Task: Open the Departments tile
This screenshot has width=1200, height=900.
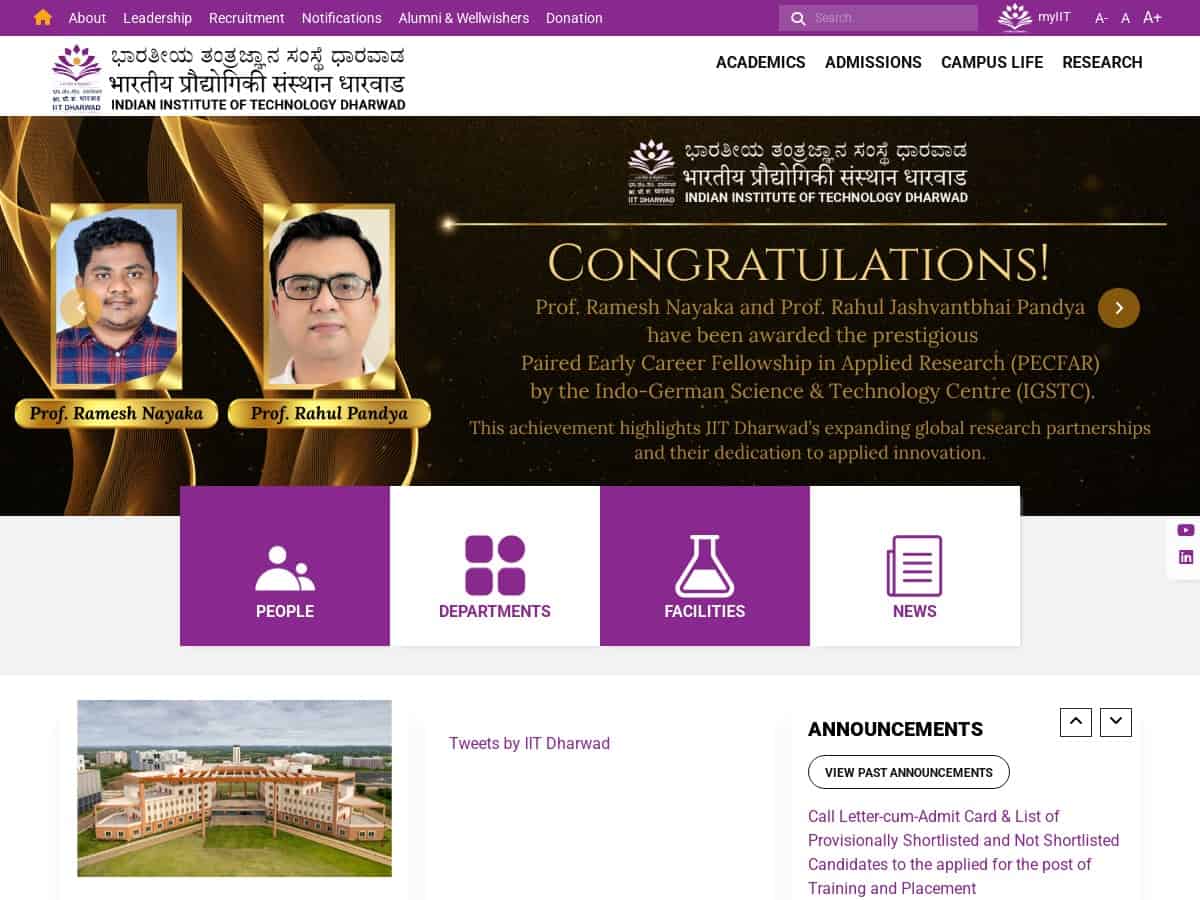Action: tap(495, 566)
